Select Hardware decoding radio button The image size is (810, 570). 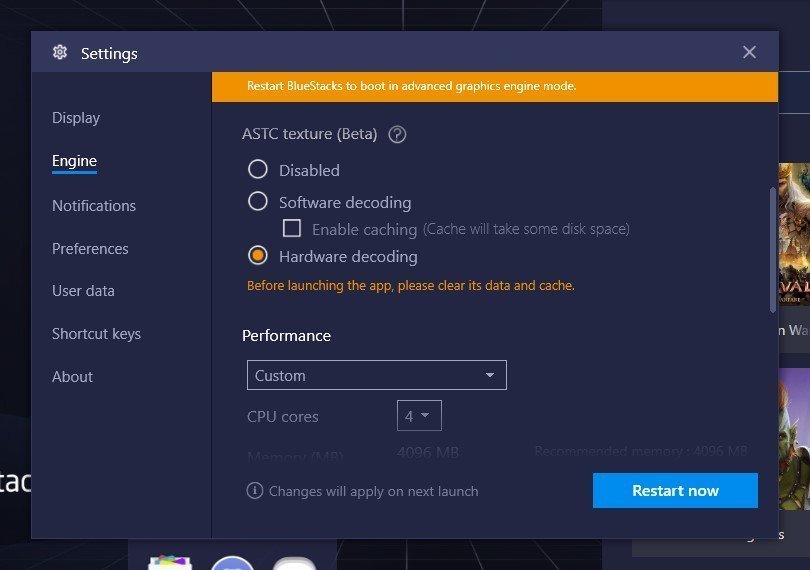(257, 255)
